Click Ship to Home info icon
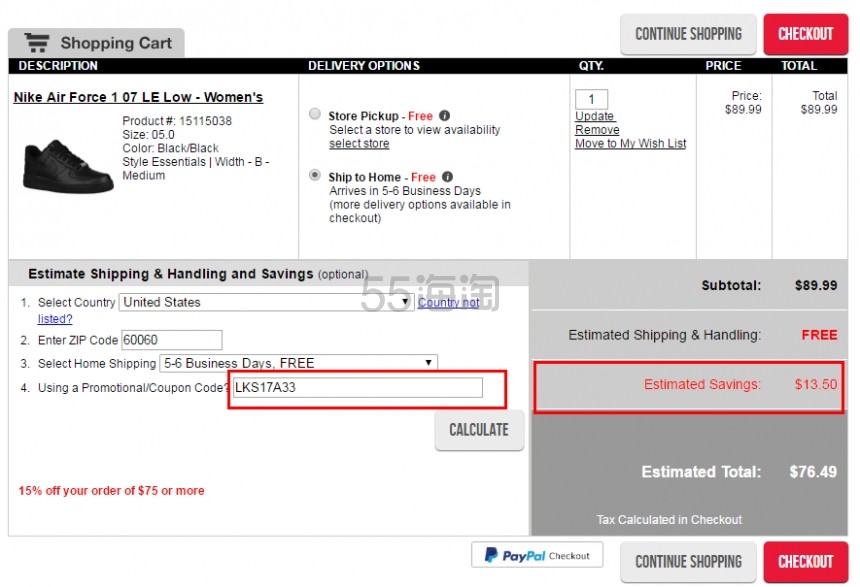The height and width of the screenshot is (587, 860). (x=448, y=177)
